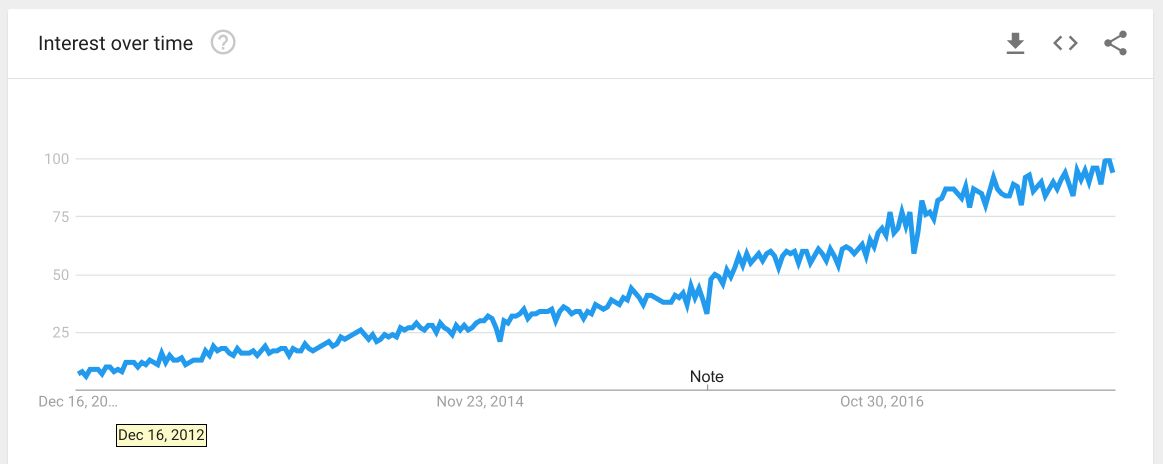Click the blue line's final rightmost point

point(1113,171)
